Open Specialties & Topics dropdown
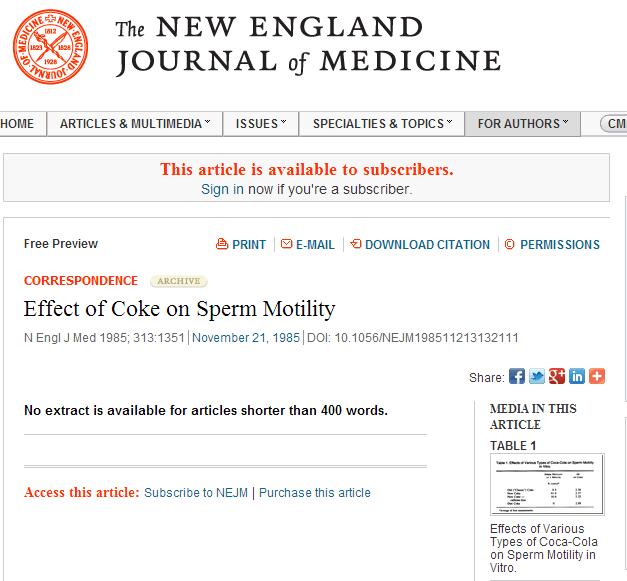 383,124
